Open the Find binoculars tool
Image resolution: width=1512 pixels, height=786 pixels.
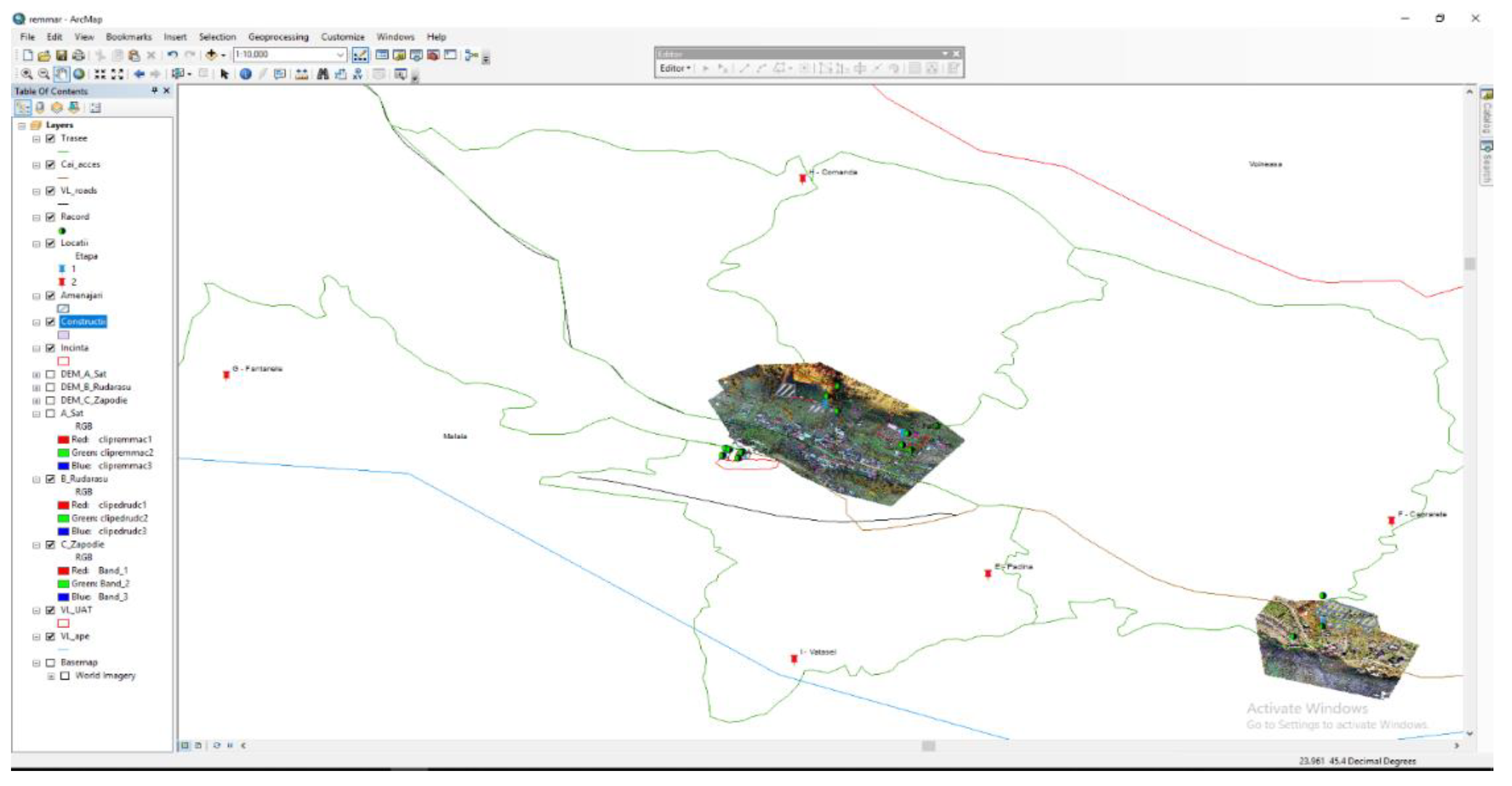pyautogui.click(x=322, y=74)
